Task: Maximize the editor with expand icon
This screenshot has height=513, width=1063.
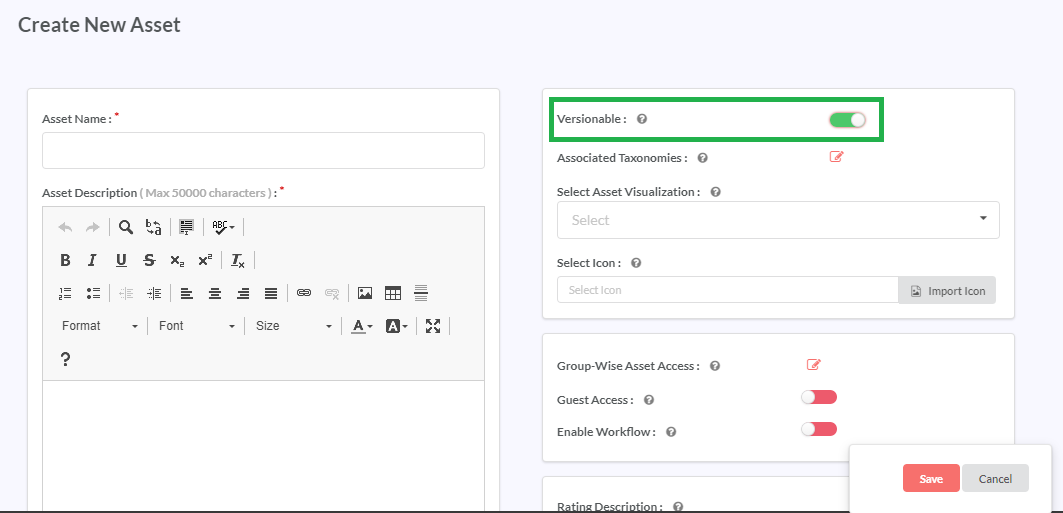Action: (433, 326)
